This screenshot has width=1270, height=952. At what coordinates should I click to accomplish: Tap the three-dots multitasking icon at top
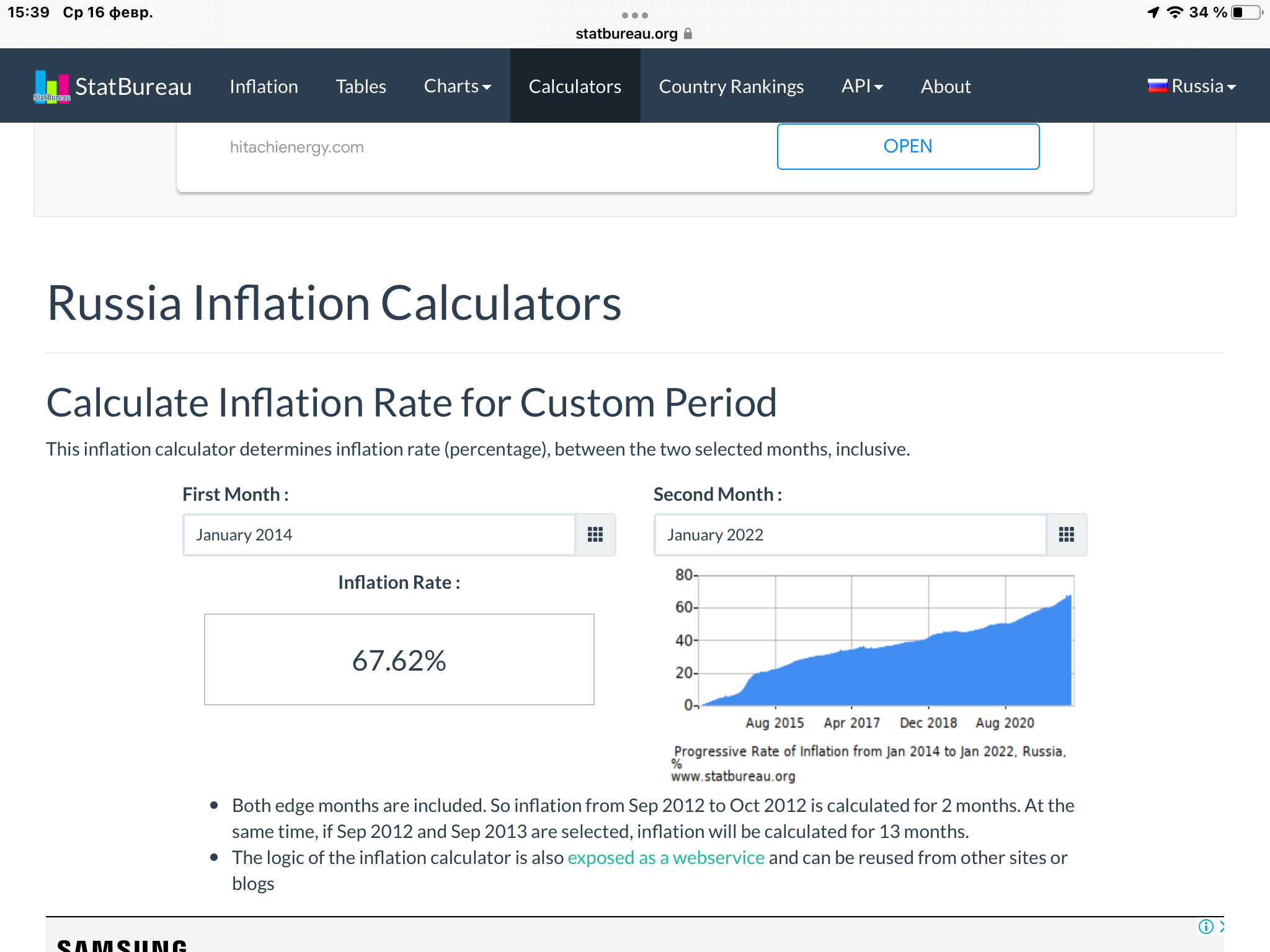tap(635, 15)
